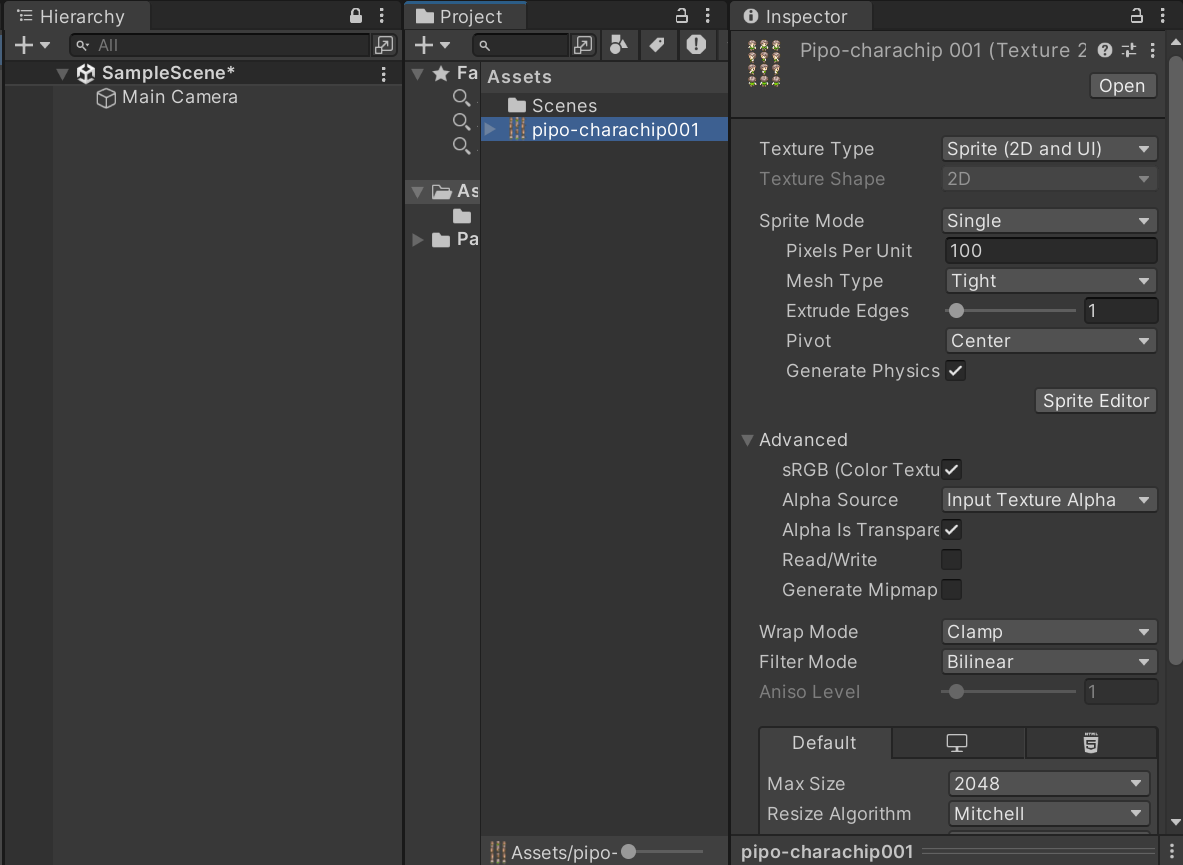Select the Packages folder icon

(x=441, y=240)
